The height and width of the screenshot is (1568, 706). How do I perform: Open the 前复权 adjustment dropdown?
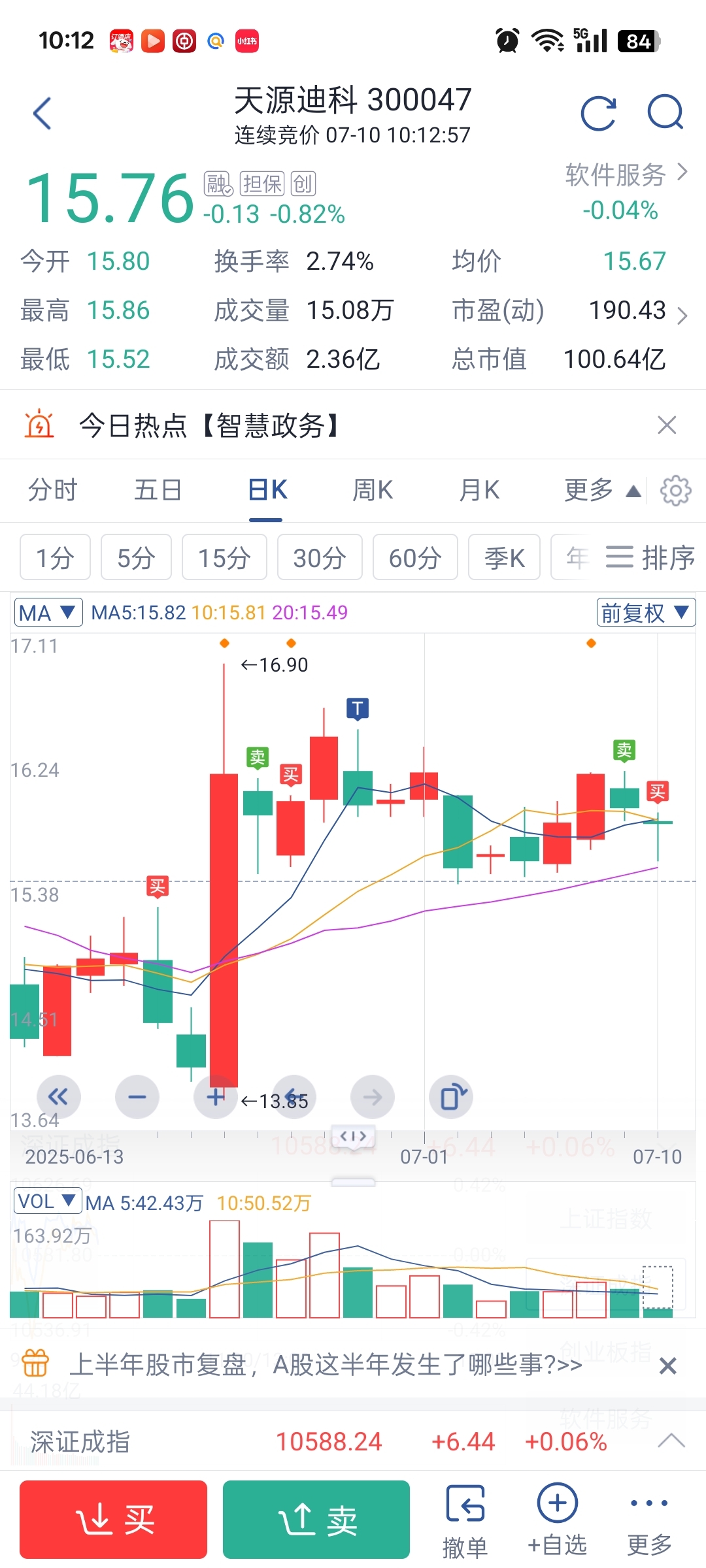646,613
